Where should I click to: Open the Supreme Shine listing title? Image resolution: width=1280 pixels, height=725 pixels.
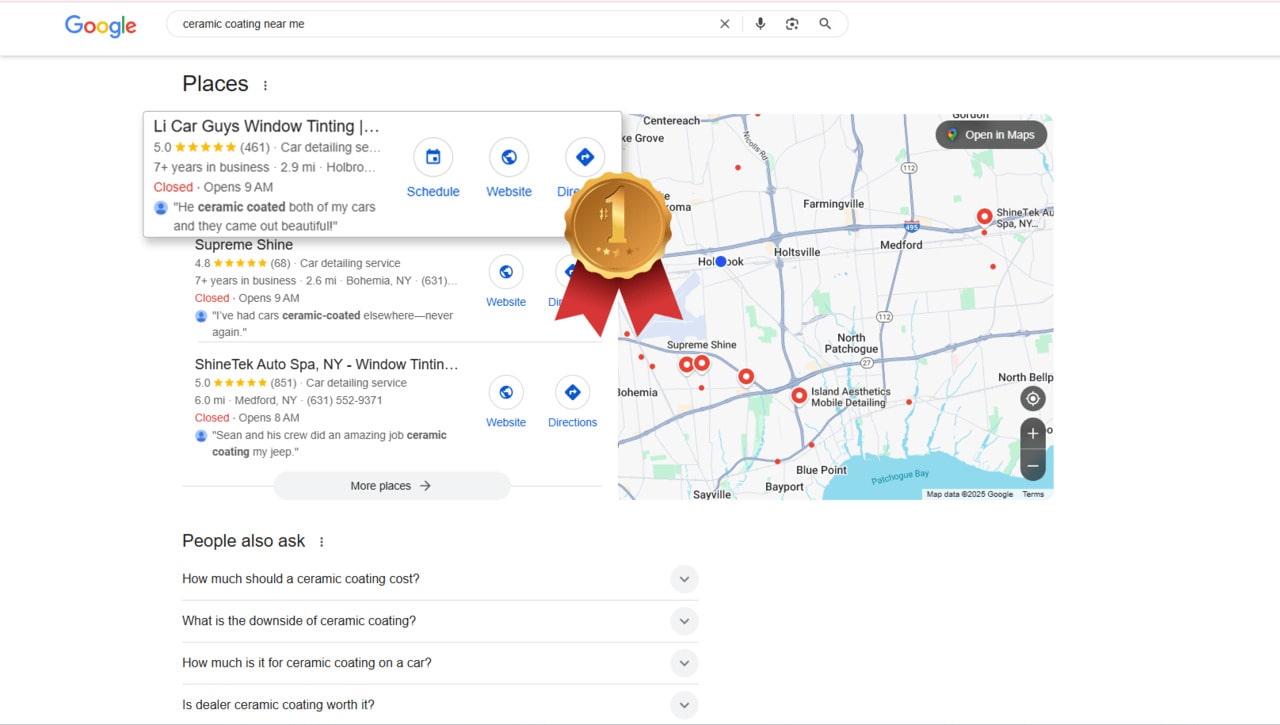pyautogui.click(x=244, y=245)
